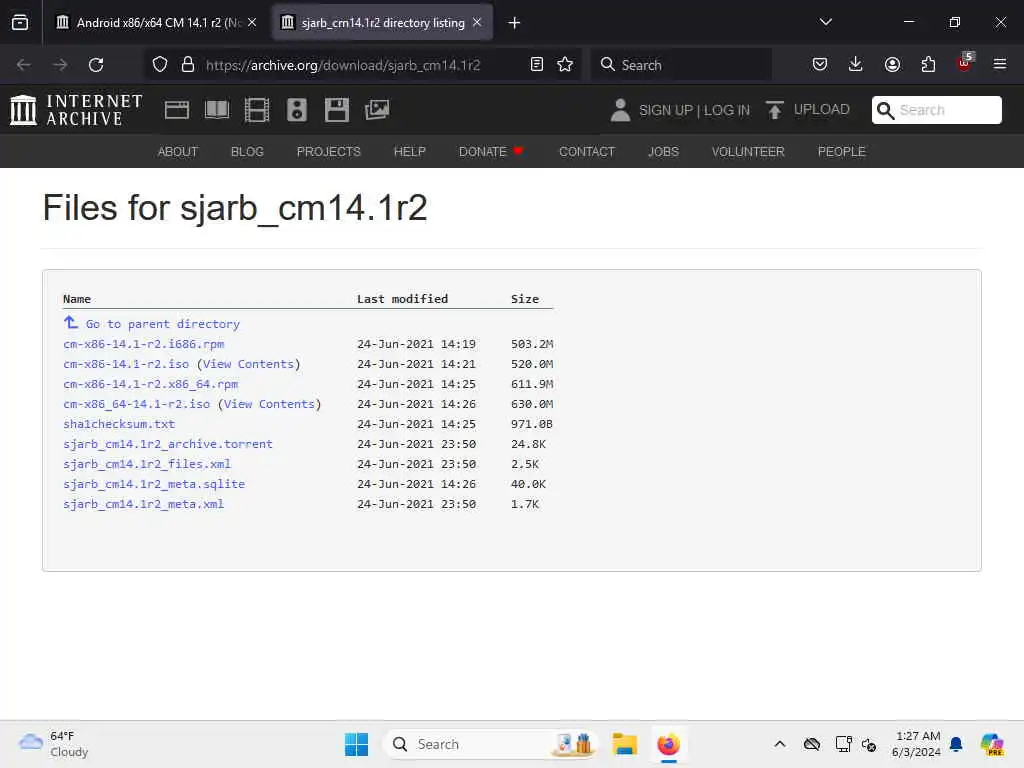
Task: Click the Windows taskbar Search box
Action: (x=490, y=744)
